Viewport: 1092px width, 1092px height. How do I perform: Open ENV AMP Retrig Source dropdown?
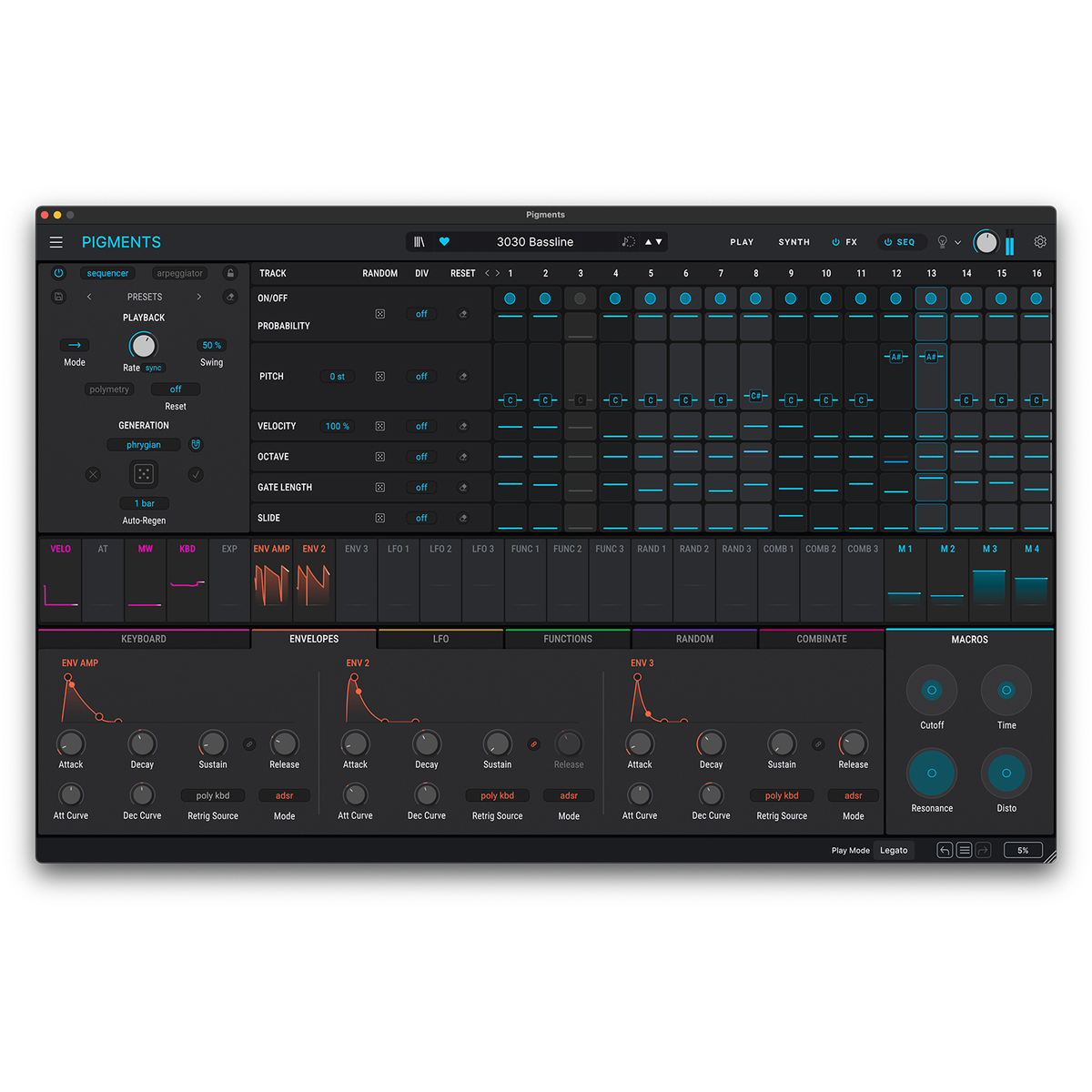[x=213, y=795]
